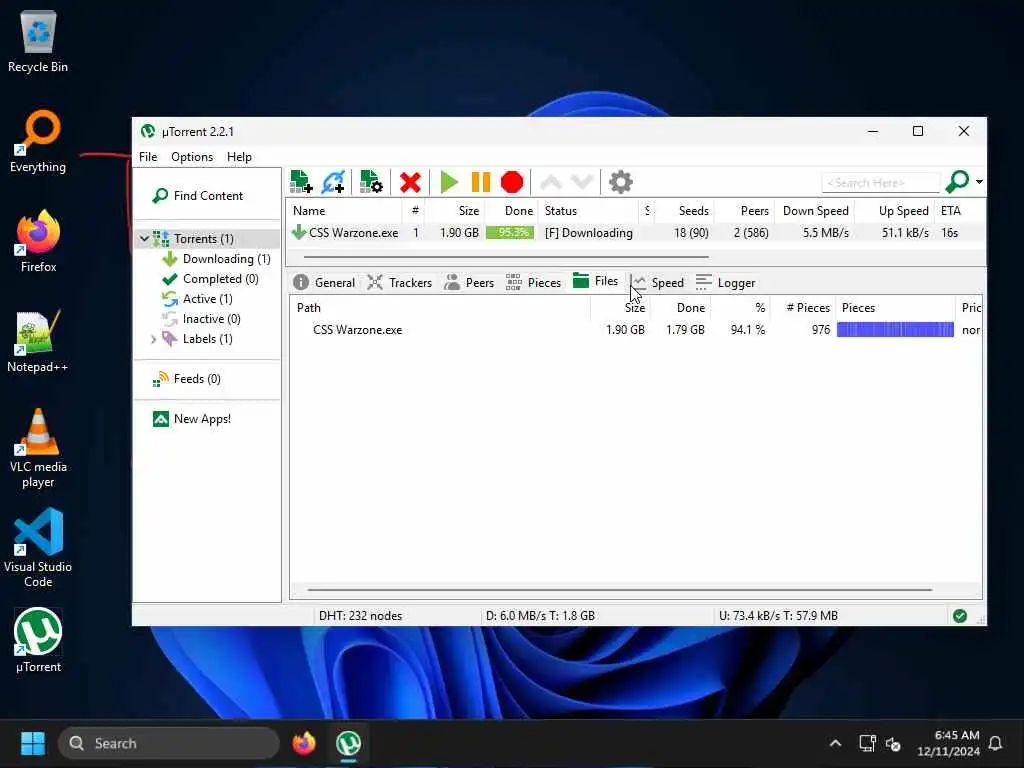Stop torrent with the red stop icon
The image size is (1024, 768).
pyautogui.click(x=512, y=182)
